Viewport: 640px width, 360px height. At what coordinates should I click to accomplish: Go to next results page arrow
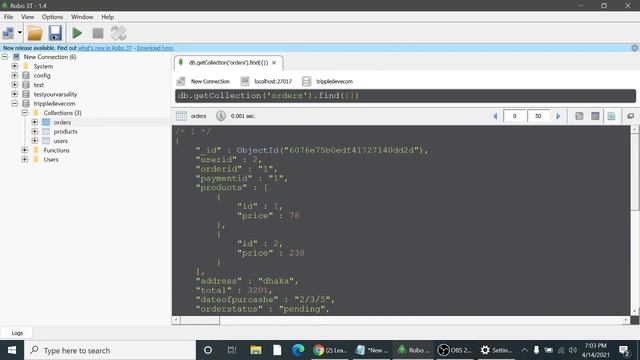point(558,116)
